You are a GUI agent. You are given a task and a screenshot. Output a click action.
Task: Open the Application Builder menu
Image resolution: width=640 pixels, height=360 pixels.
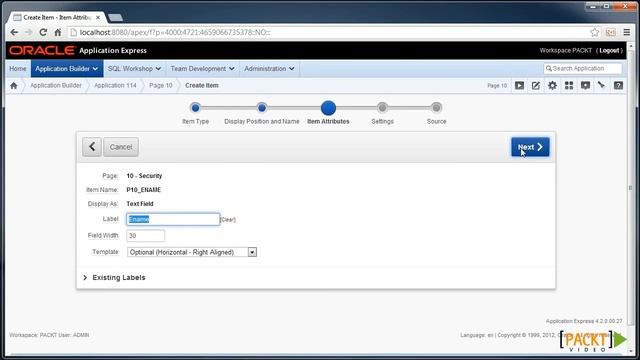(x=67, y=69)
